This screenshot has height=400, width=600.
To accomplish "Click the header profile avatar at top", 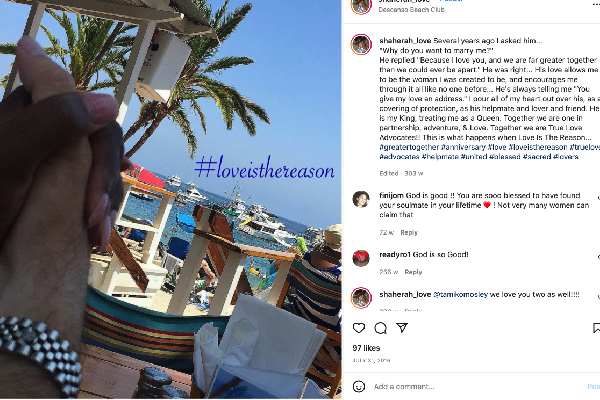I will pos(361,5).
